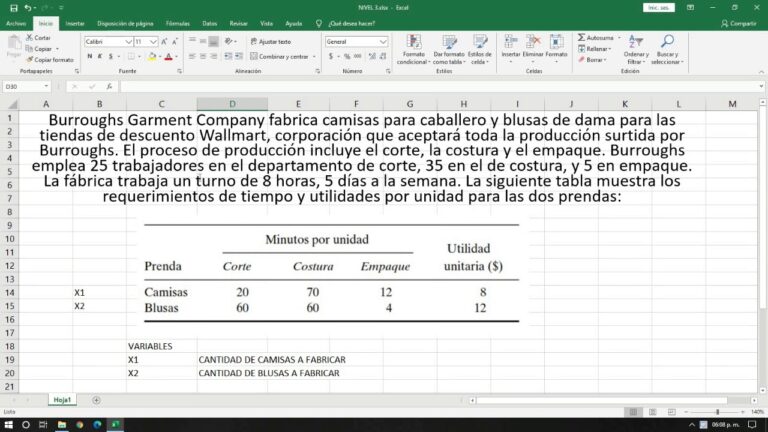Viewport: 768px width, 432px height.
Task: Toggle bold (N) formatting
Action: click(89, 56)
